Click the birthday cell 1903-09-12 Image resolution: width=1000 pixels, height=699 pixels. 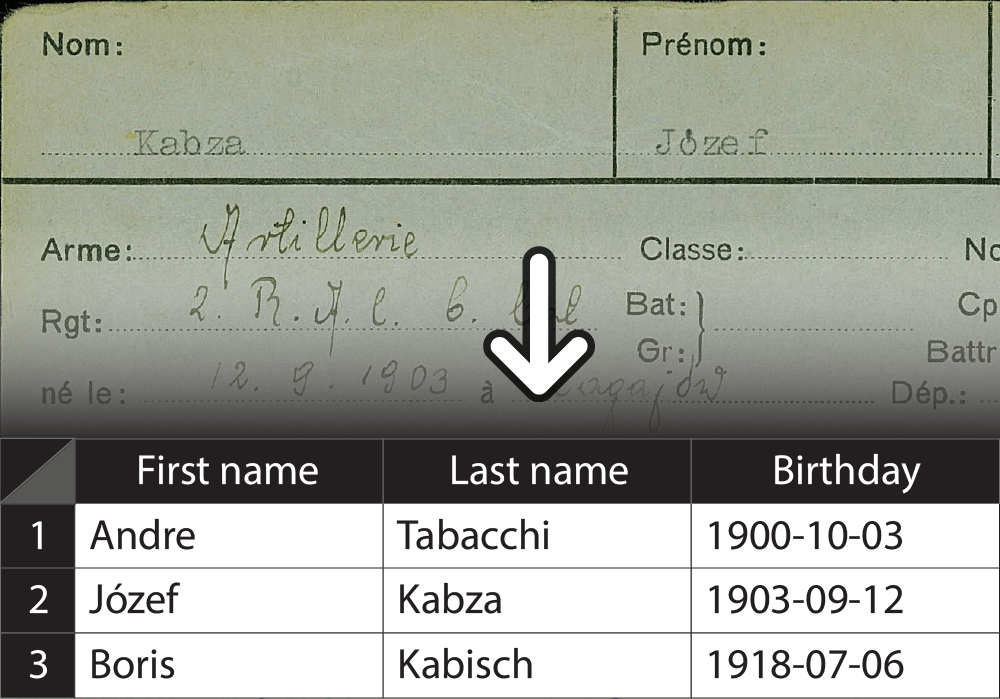[x=845, y=600]
